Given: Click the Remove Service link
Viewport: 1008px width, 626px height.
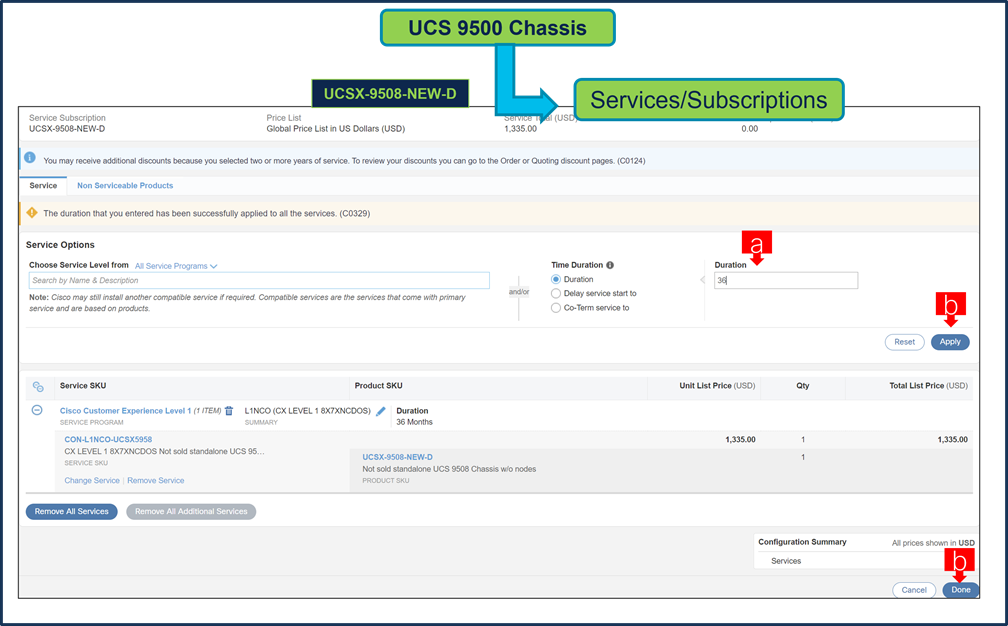Looking at the screenshot, I should coord(156,481).
